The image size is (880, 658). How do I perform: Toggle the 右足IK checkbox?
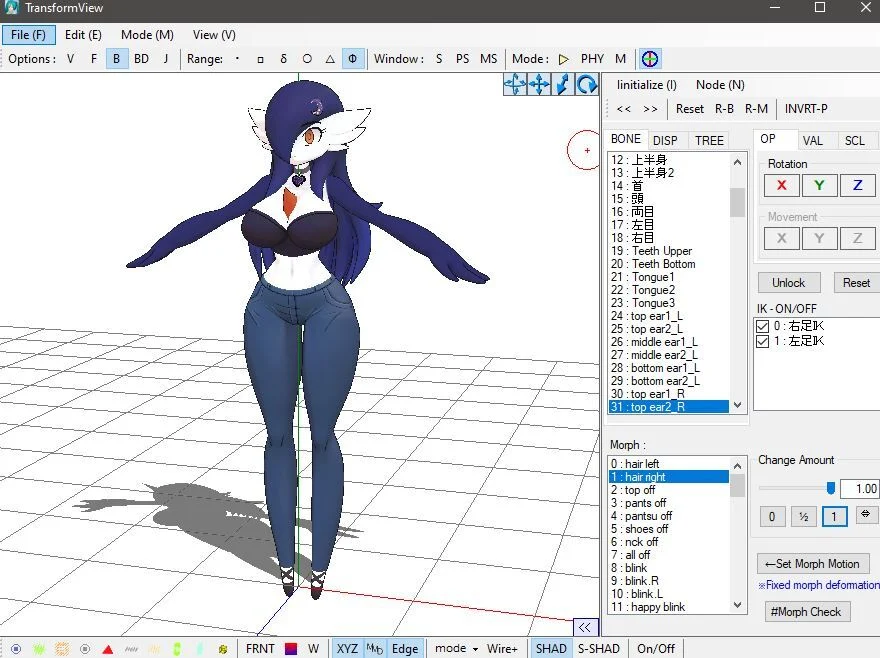(x=762, y=326)
